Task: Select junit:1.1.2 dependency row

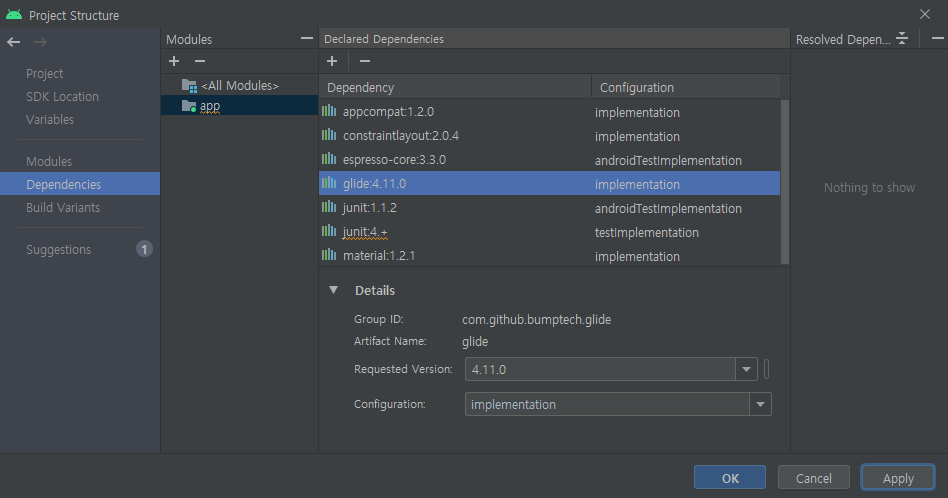Action: [x=549, y=207]
